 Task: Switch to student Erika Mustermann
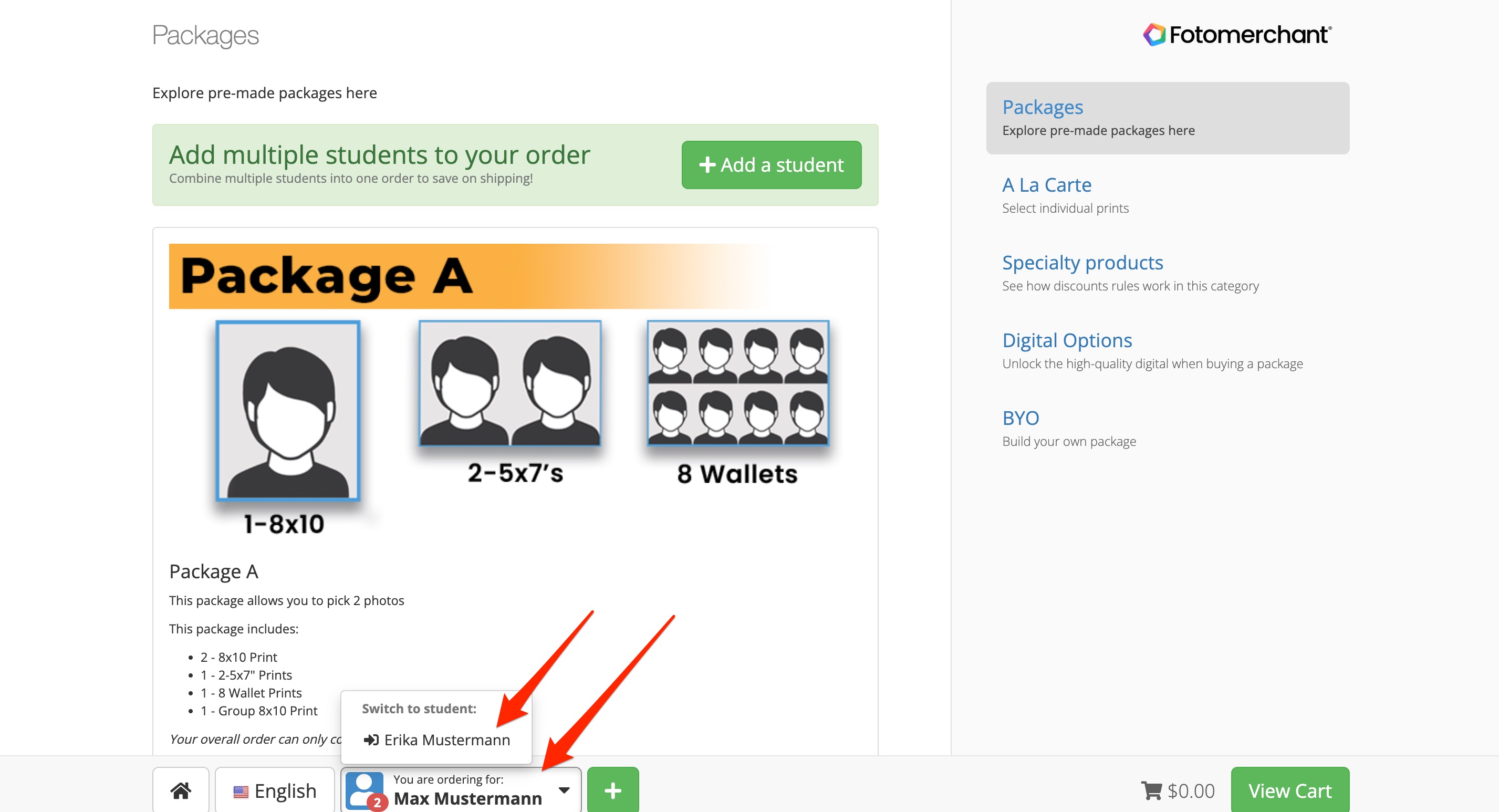click(436, 740)
